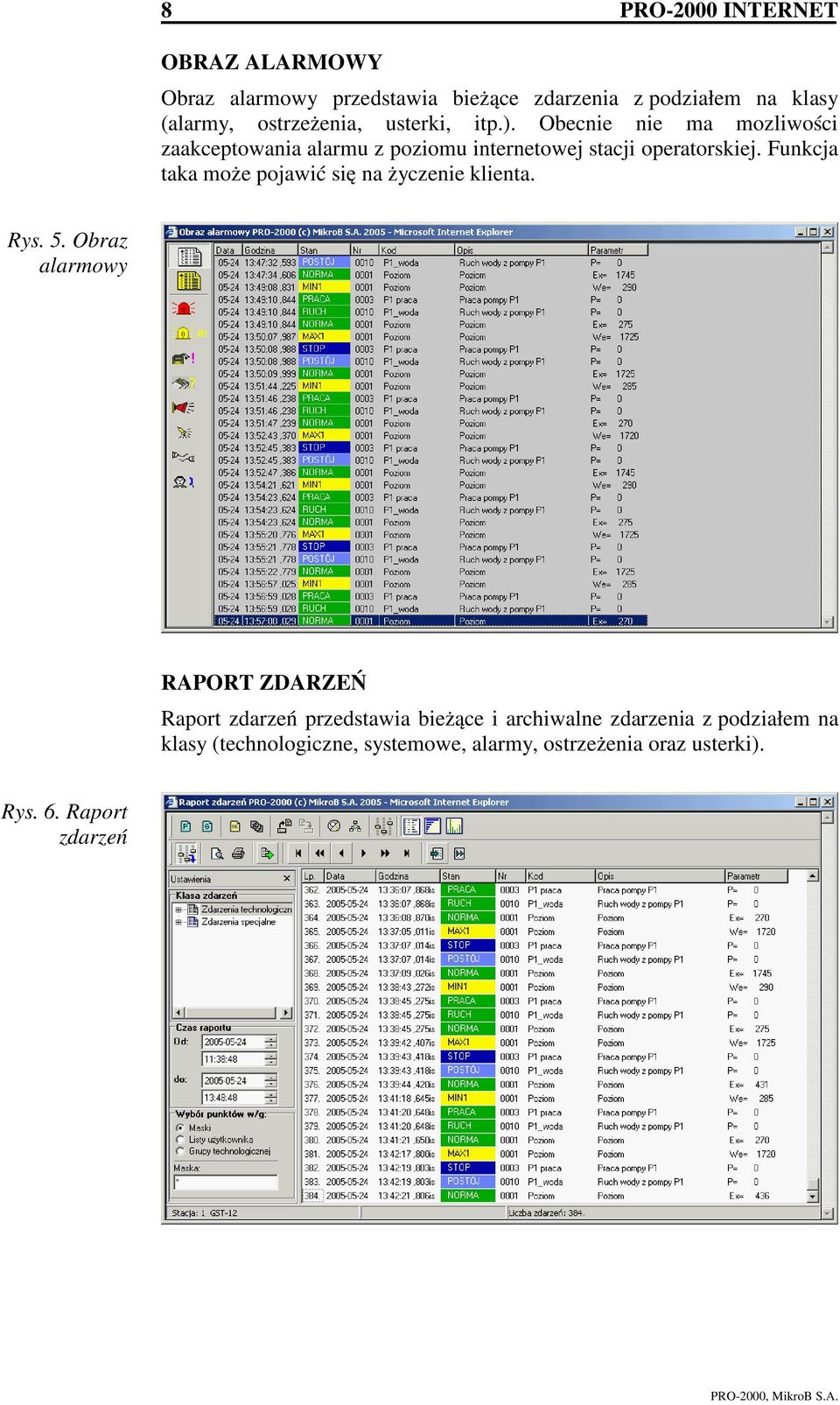Image resolution: width=840 pixels, height=1405 pixels.
Task: Click the network tree icon in report toolbar
Action: point(354,825)
